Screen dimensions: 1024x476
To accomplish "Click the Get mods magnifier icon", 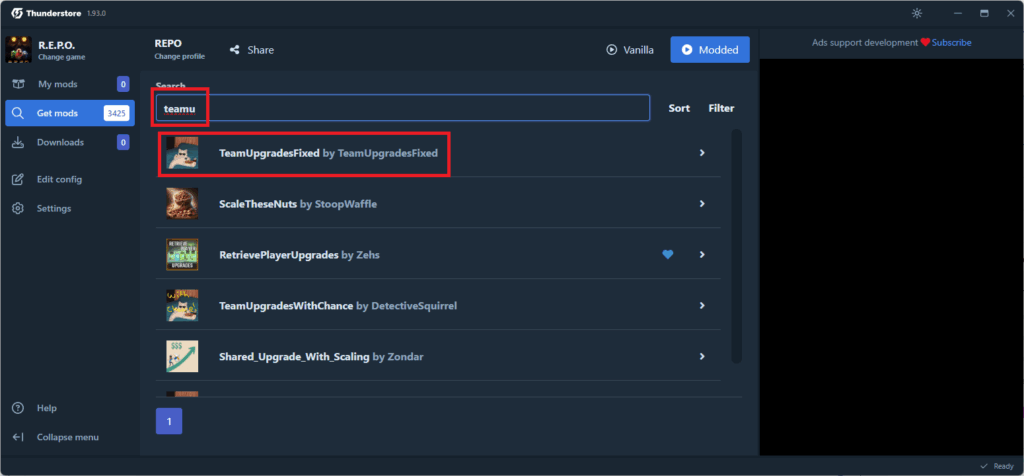I will pos(18,113).
